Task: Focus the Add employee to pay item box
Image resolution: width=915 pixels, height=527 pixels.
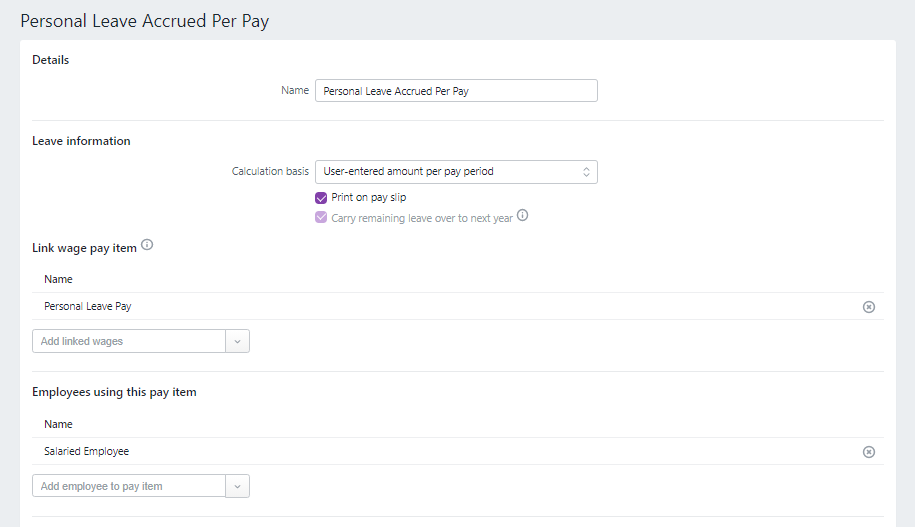Action: point(128,487)
